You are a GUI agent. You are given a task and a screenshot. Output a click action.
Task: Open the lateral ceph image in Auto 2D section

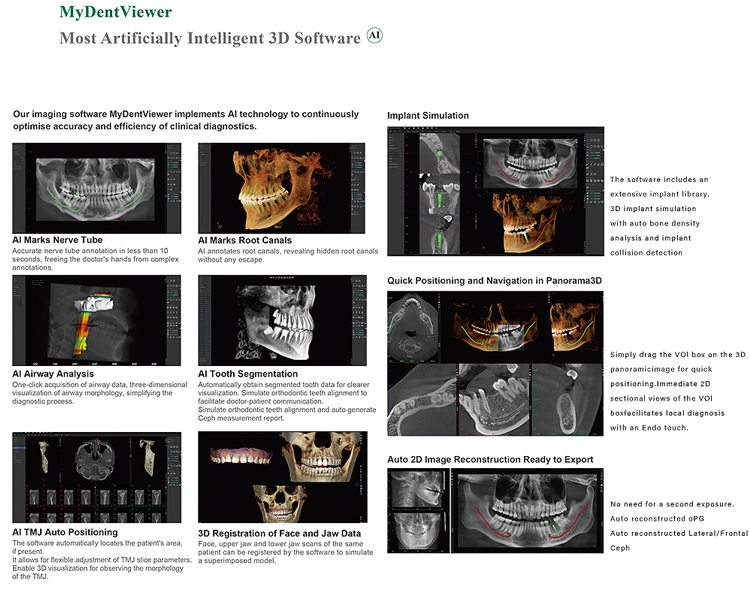[x=418, y=489]
